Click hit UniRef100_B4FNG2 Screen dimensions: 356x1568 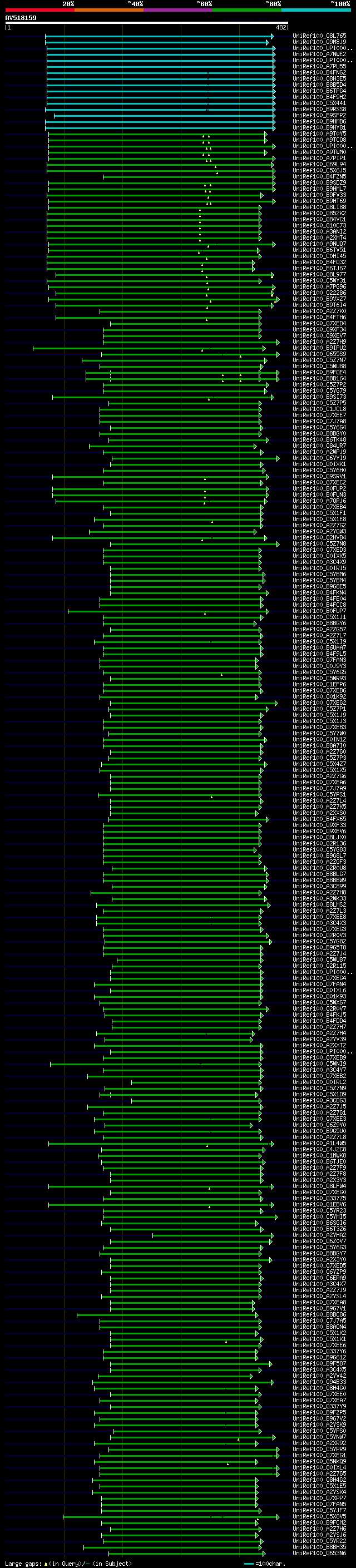pos(319,73)
